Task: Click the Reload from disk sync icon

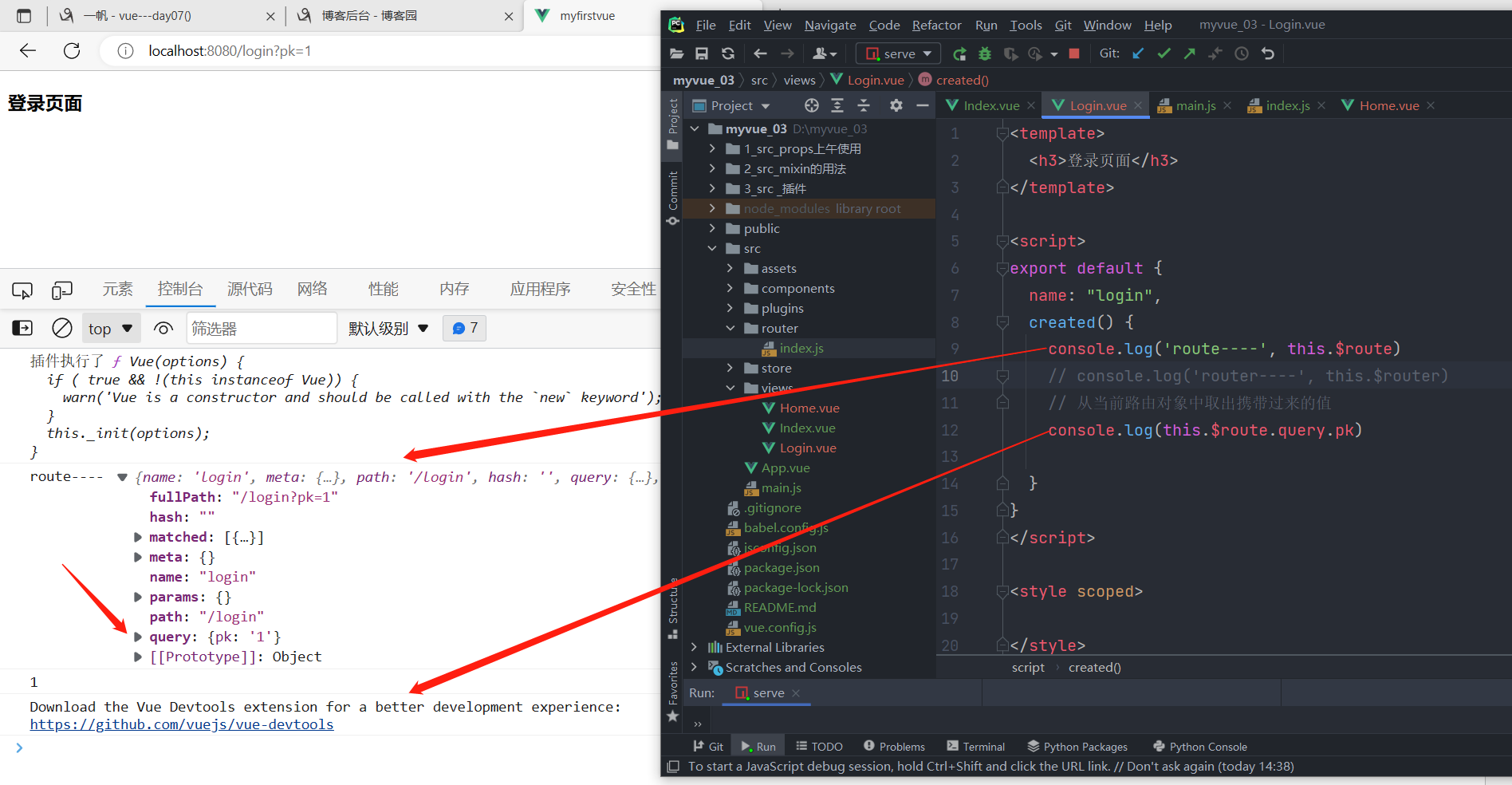Action: (x=728, y=53)
